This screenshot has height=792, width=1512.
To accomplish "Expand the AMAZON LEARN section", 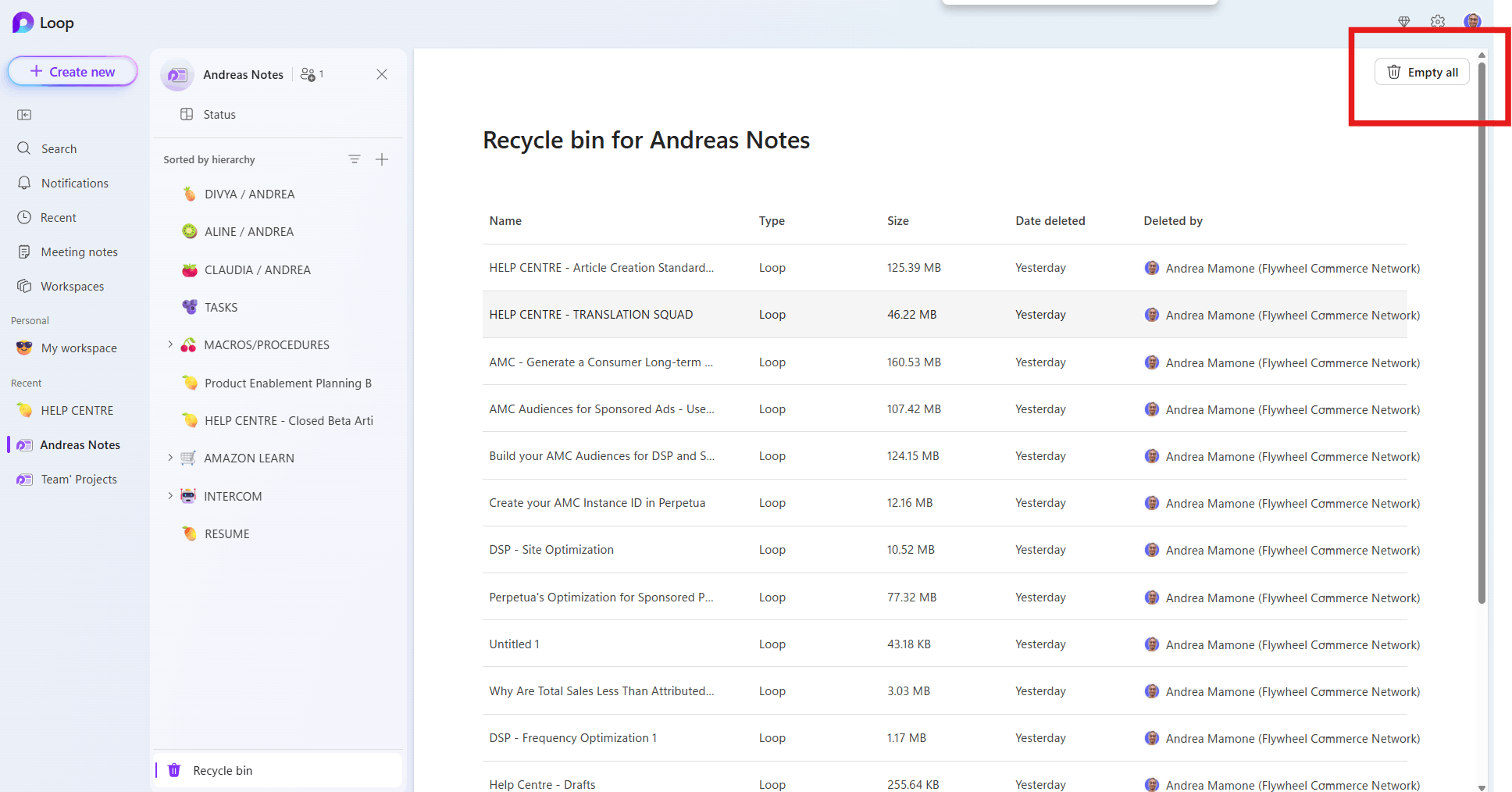I will pos(171,458).
